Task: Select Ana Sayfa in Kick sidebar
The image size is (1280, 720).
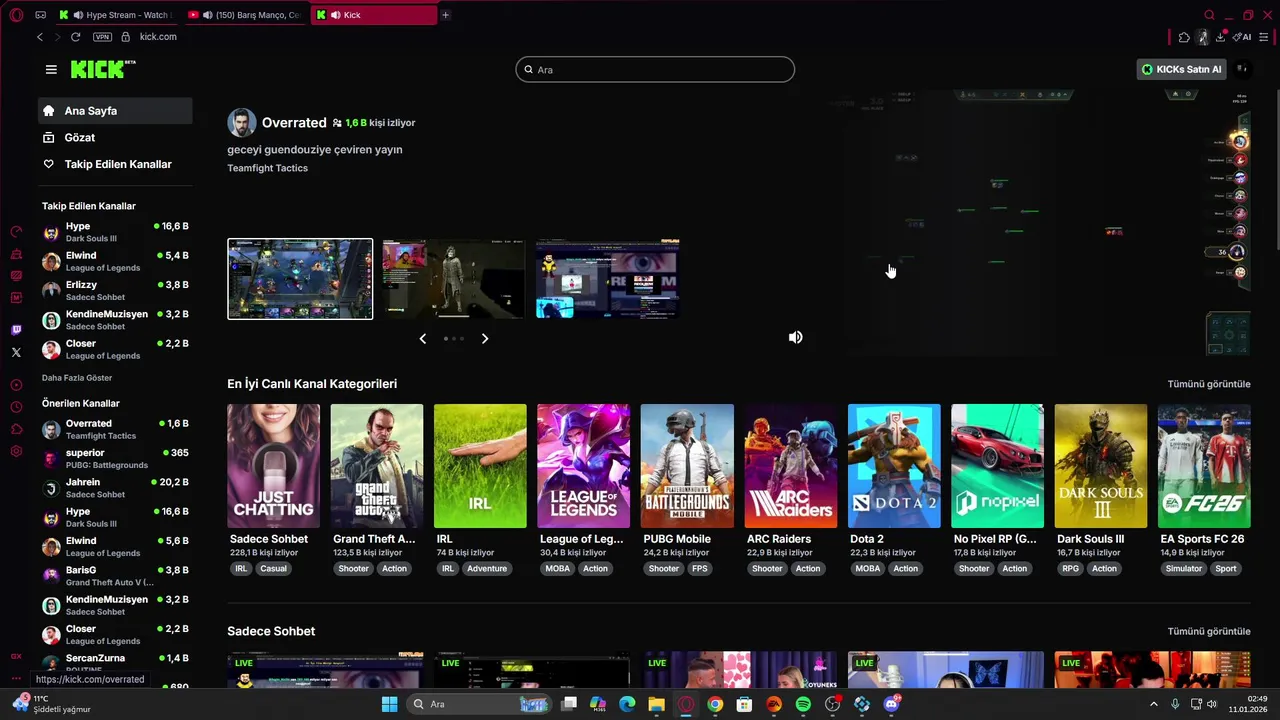Action: coord(115,111)
